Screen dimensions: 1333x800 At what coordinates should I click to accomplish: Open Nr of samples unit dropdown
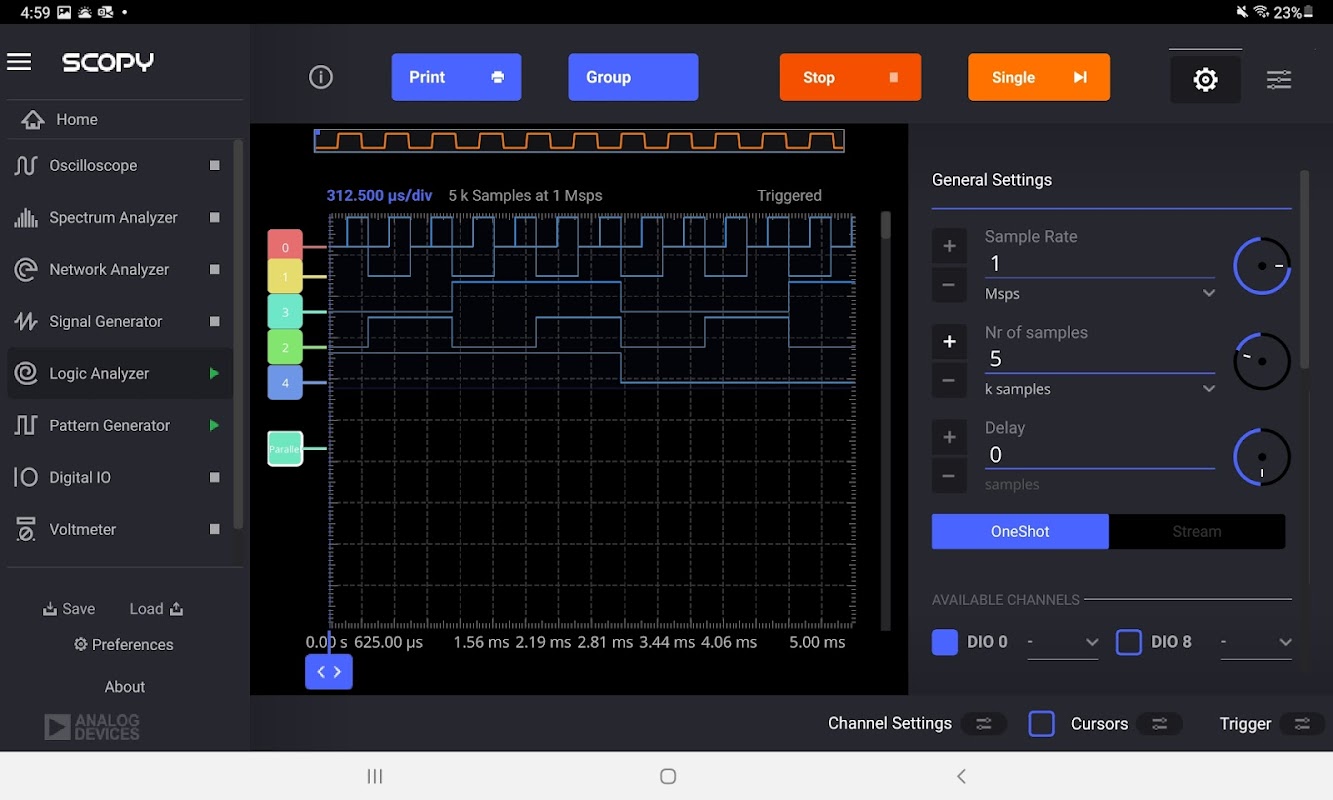[x=1100, y=389]
